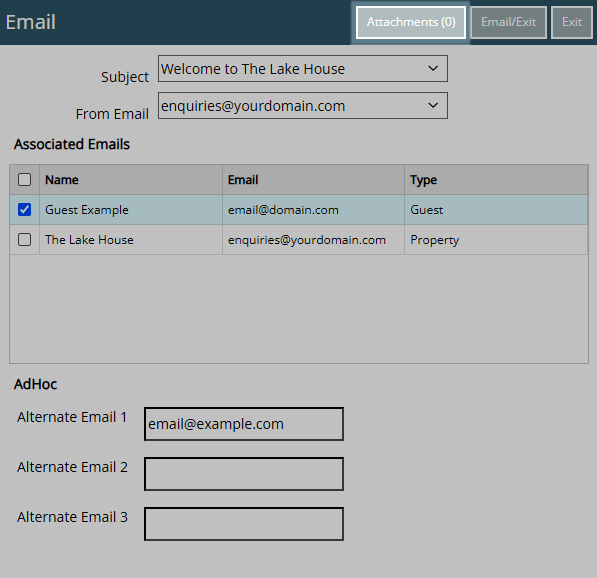The width and height of the screenshot is (597, 578).
Task: Open the Welcome to The Lake House combo box
Action: pos(303,69)
